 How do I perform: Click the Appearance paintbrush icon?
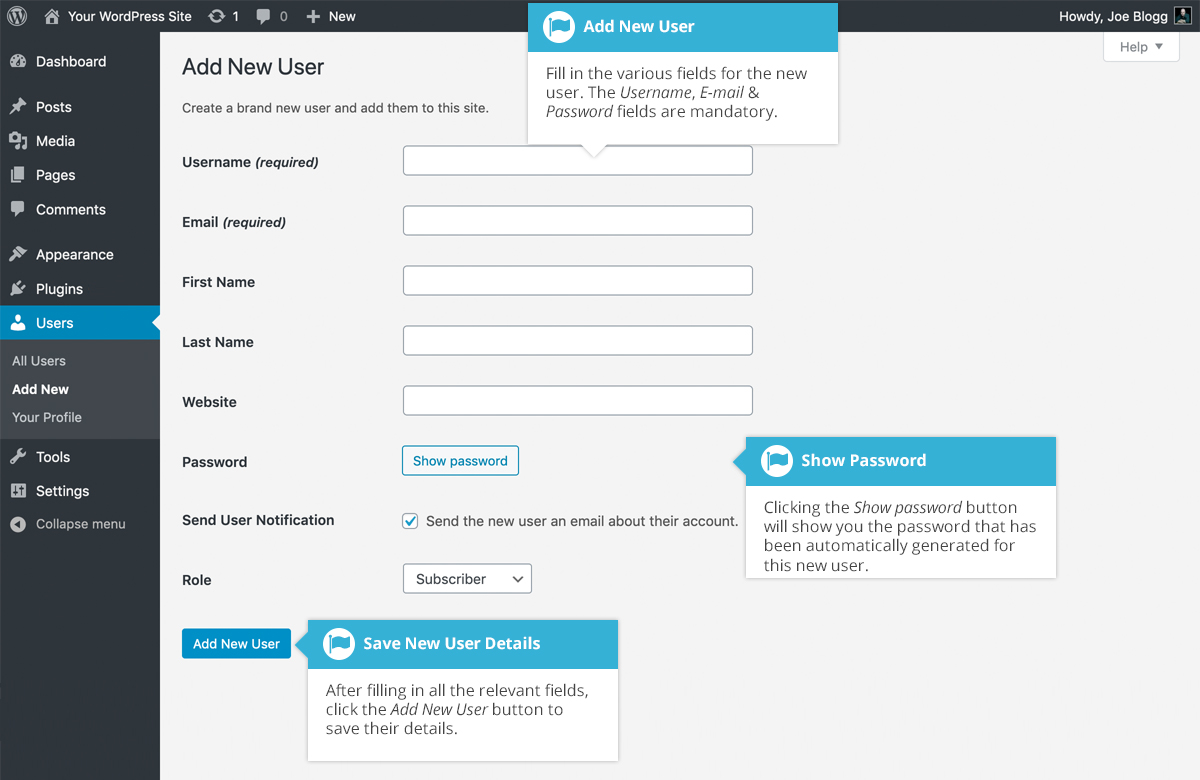(18, 254)
